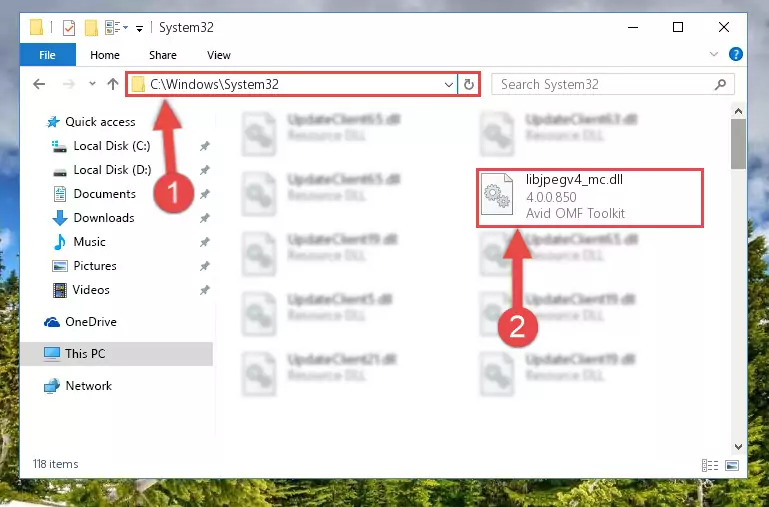
Task: Click the address bar path C:\Windows\System32
Action: click(214, 84)
